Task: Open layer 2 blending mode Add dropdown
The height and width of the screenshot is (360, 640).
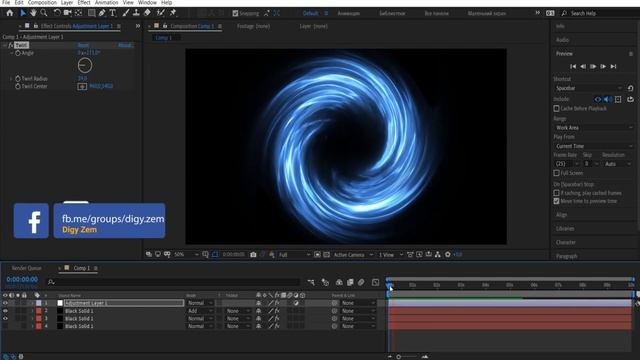Action: pyautogui.click(x=200, y=311)
